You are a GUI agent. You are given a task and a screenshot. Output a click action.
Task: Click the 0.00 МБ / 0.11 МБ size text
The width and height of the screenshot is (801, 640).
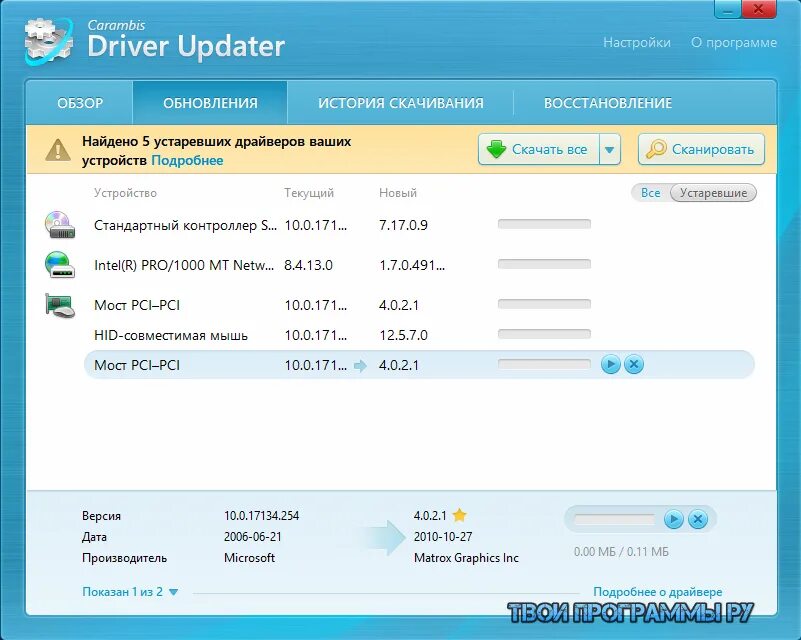621,552
